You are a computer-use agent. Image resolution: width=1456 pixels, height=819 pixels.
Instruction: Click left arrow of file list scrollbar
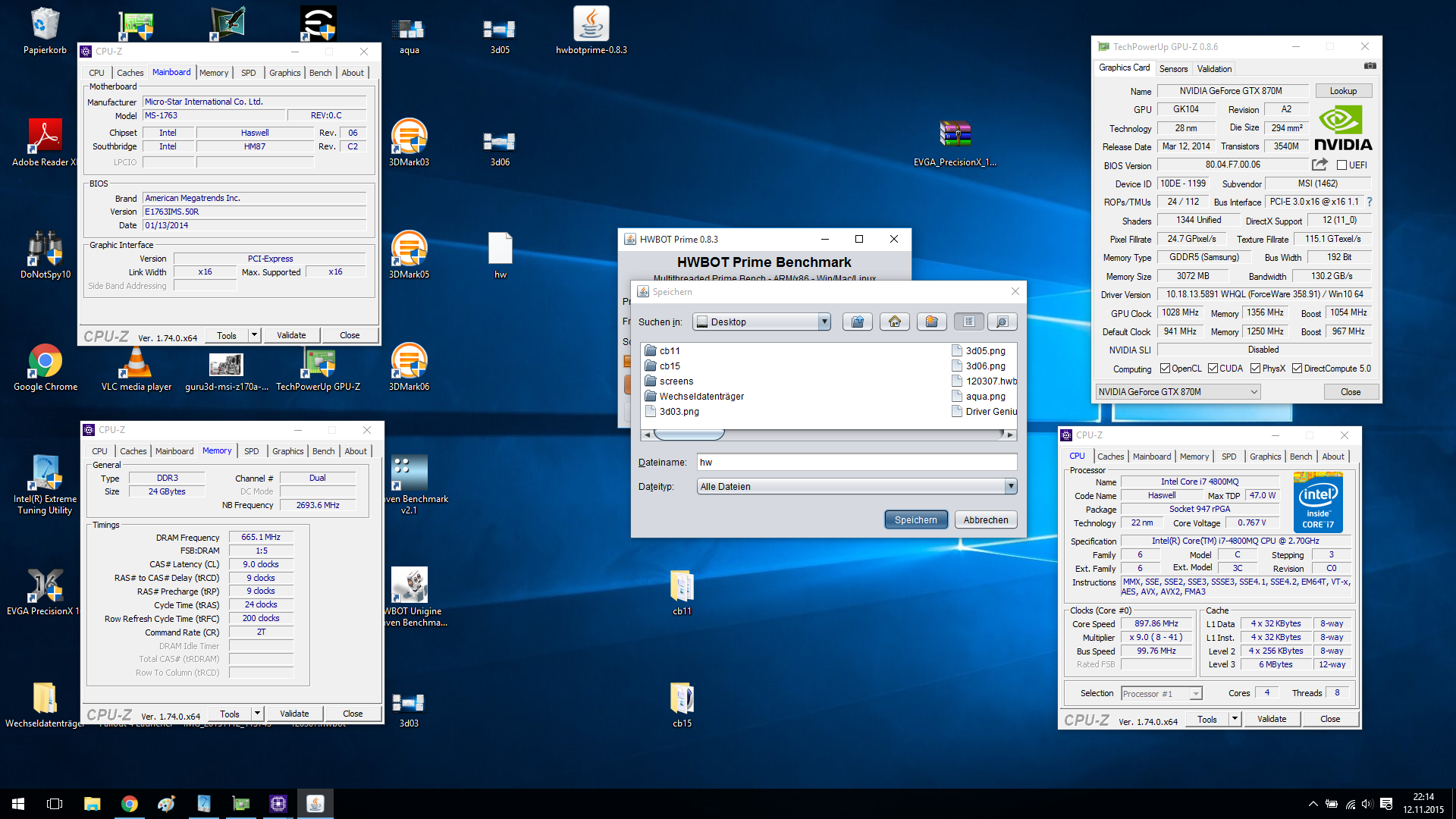coord(646,435)
